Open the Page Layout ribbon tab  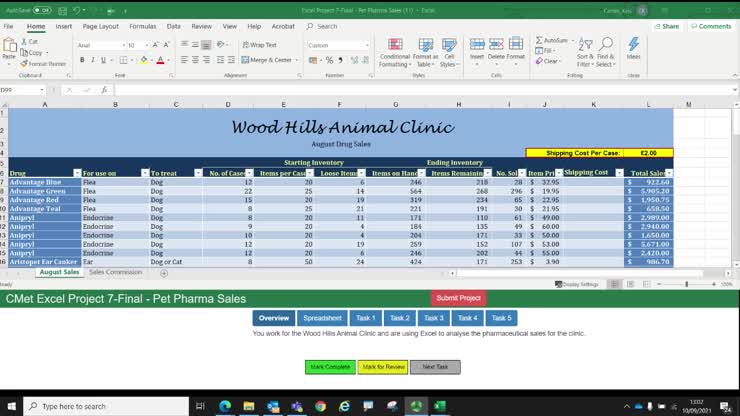101,26
